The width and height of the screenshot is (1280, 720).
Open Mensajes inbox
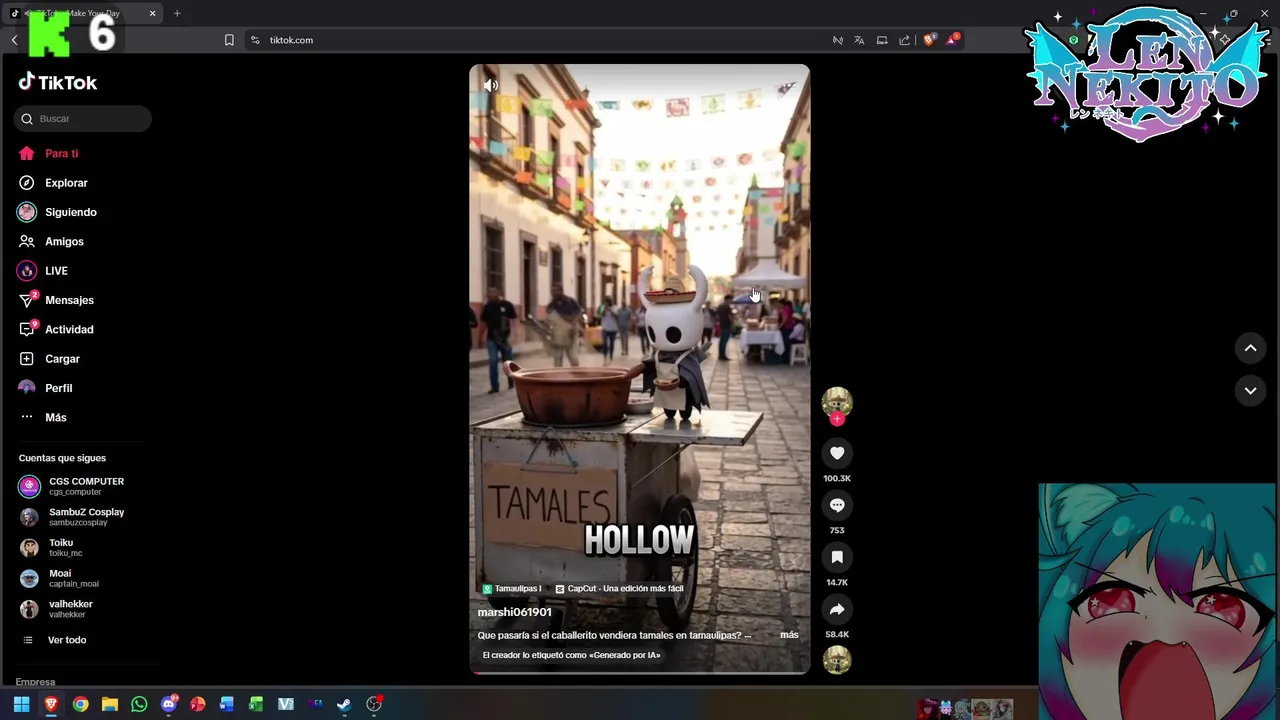(x=56, y=300)
